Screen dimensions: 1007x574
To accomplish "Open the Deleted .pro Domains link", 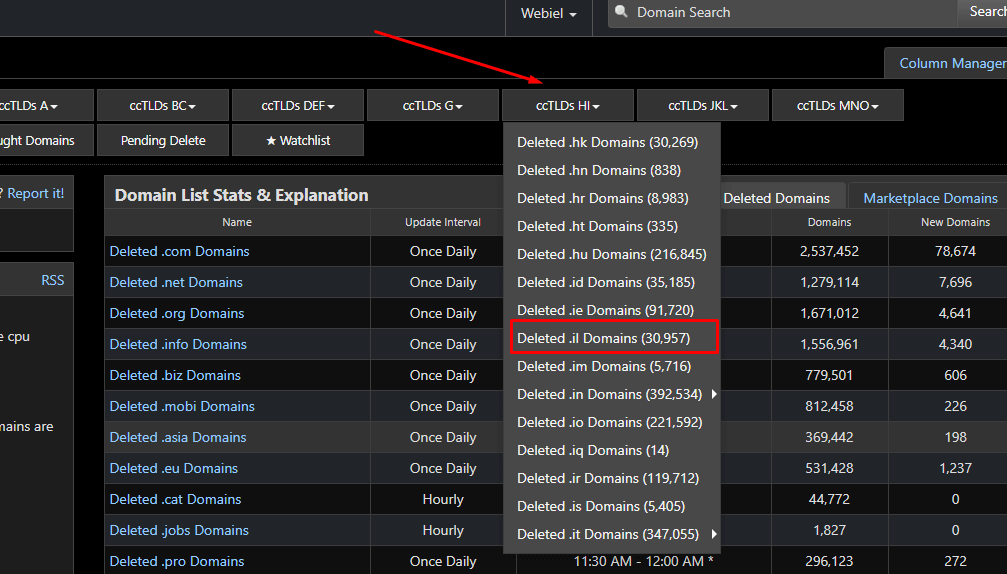I will (x=177, y=561).
